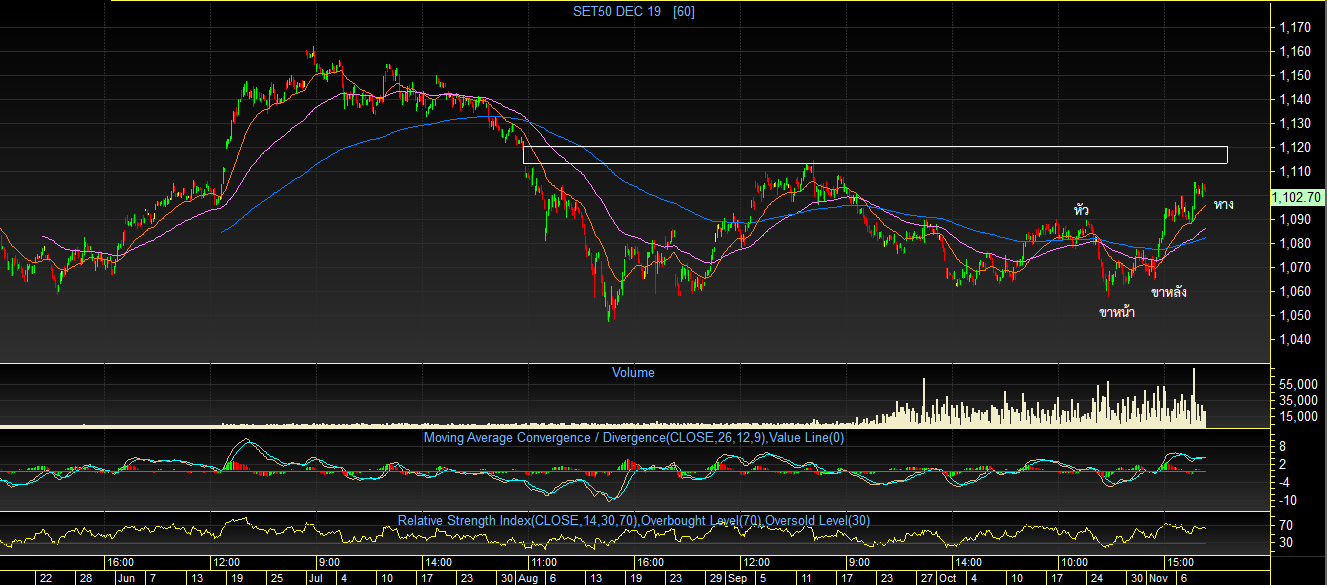Select the white resistance zone rectangle

pos(875,155)
